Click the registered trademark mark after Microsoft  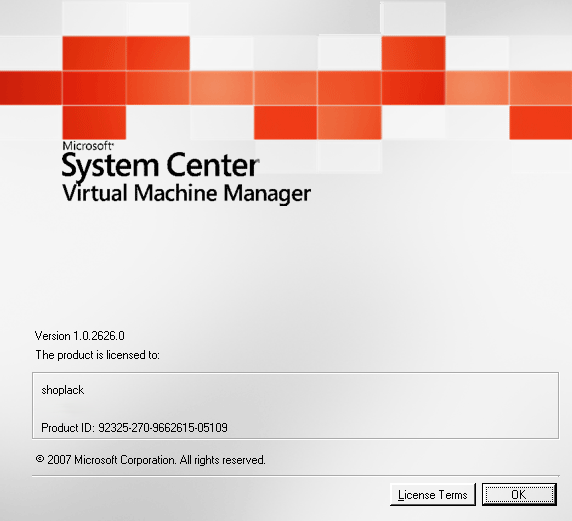tap(113, 144)
